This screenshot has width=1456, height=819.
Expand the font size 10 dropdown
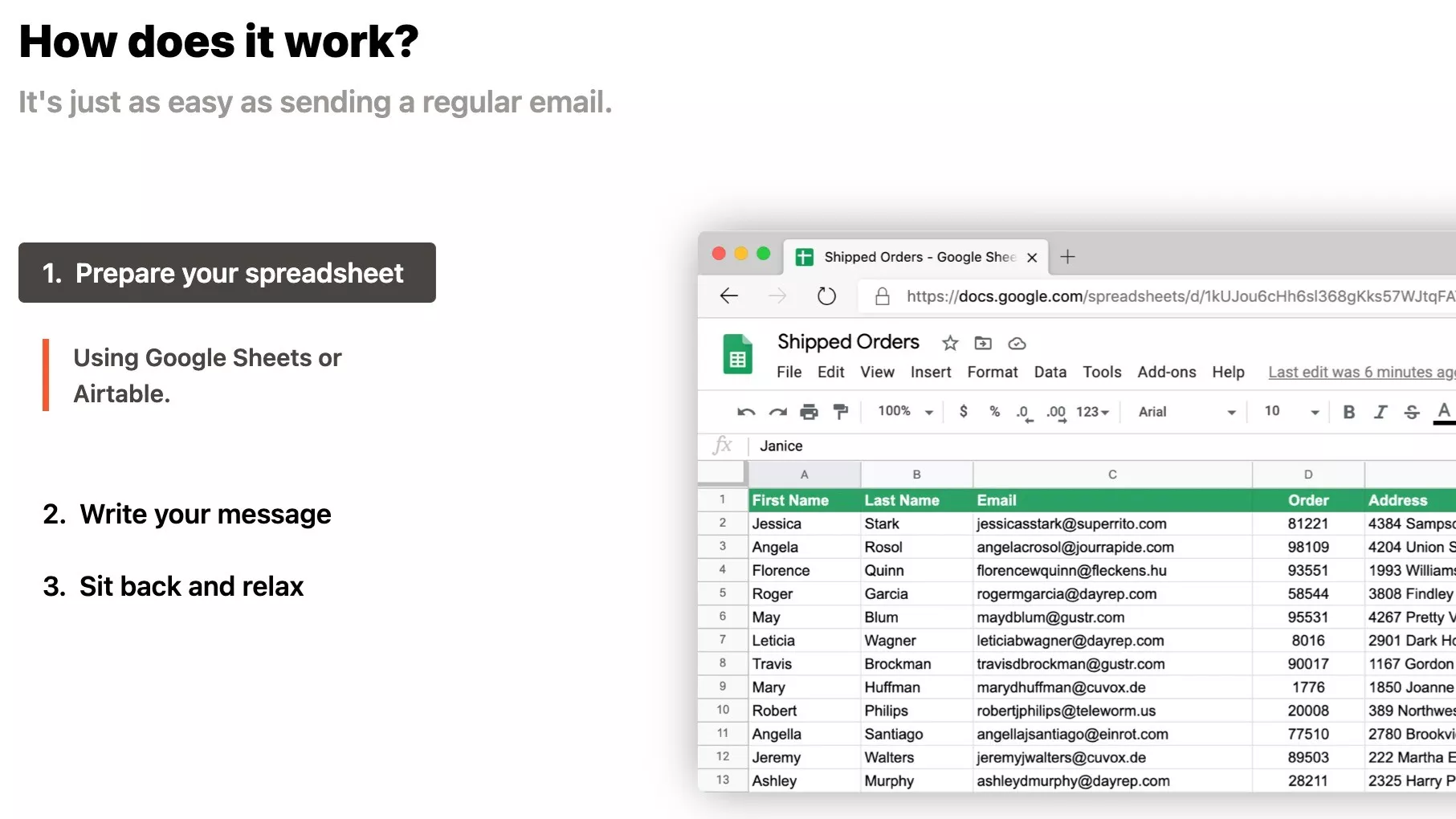1291,412
